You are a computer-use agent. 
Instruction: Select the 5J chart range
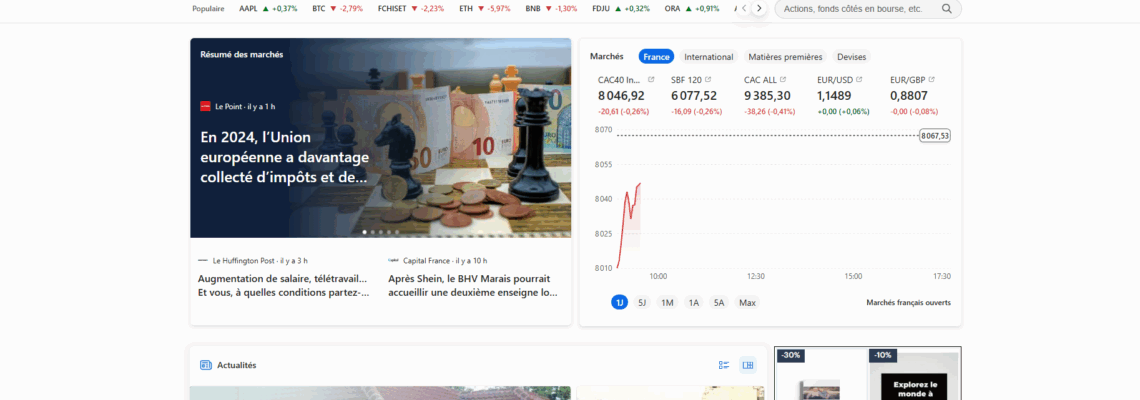(x=642, y=302)
